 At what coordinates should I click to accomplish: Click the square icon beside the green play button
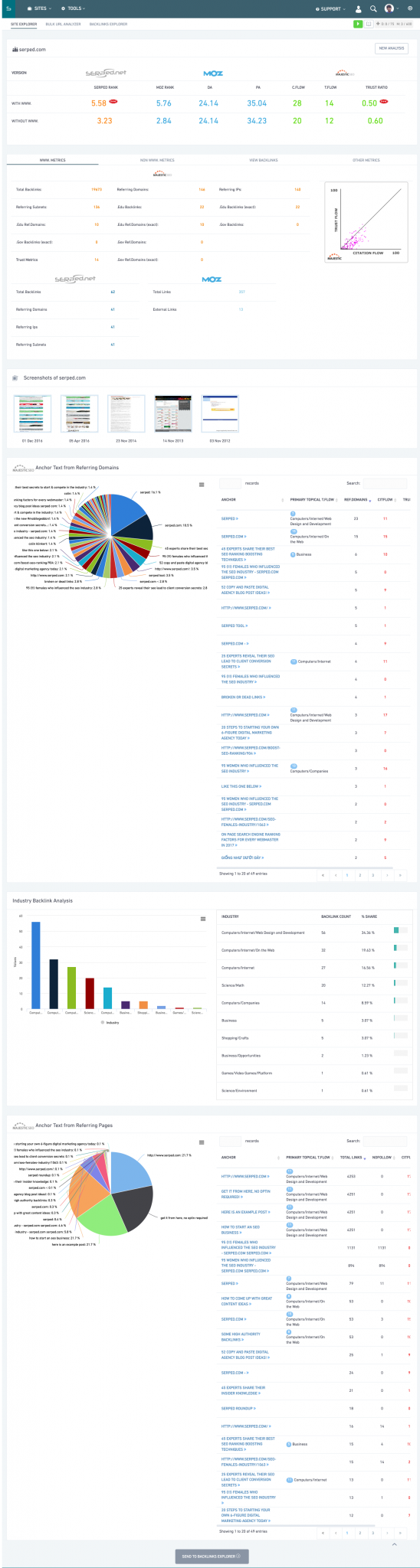[x=369, y=24]
